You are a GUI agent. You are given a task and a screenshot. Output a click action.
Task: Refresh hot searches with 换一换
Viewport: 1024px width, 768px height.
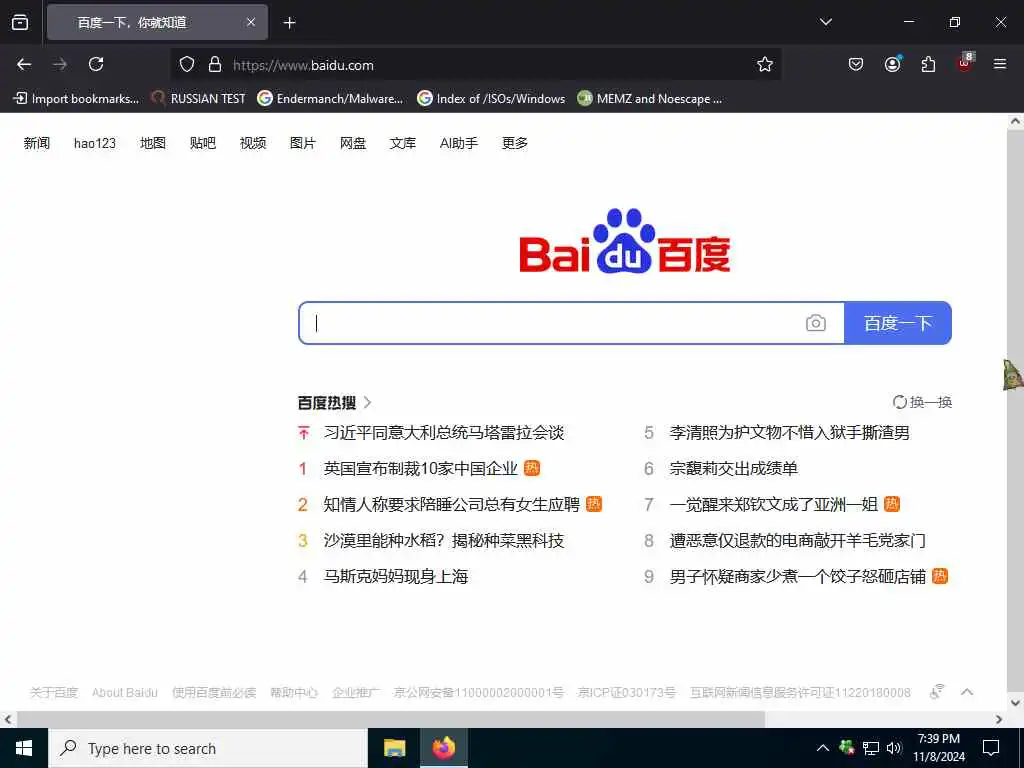[x=922, y=402]
